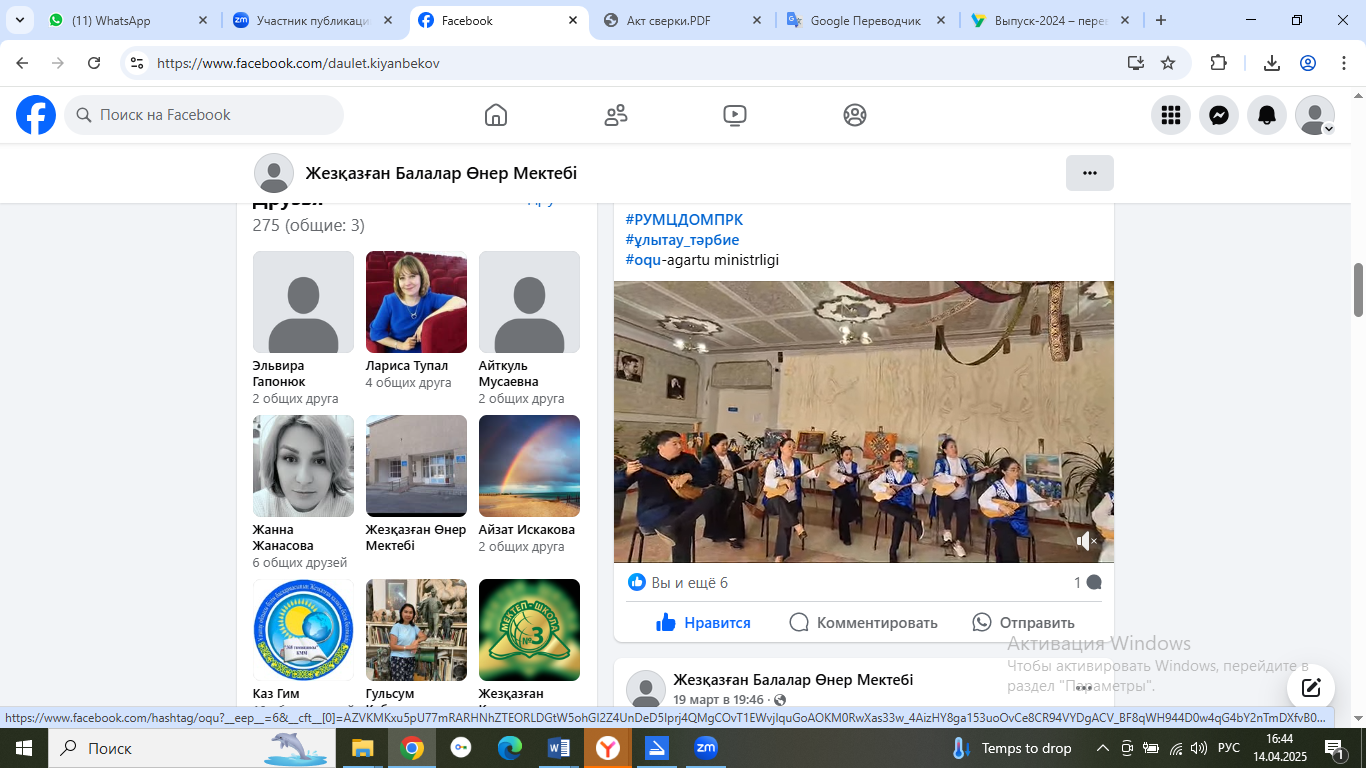This screenshot has width=1366, height=768.
Task: Open Айзат Искакова rainbow photo
Action: [x=529, y=466]
